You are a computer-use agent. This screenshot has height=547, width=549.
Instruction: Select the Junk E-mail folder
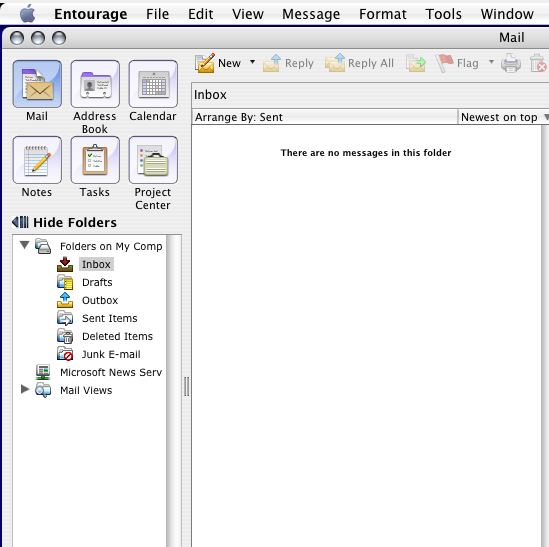tap(111, 354)
